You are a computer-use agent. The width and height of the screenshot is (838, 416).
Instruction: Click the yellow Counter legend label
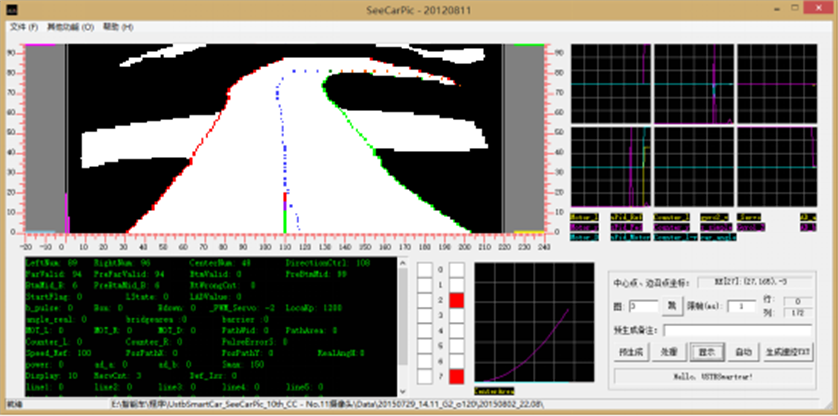[x=671, y=217]
